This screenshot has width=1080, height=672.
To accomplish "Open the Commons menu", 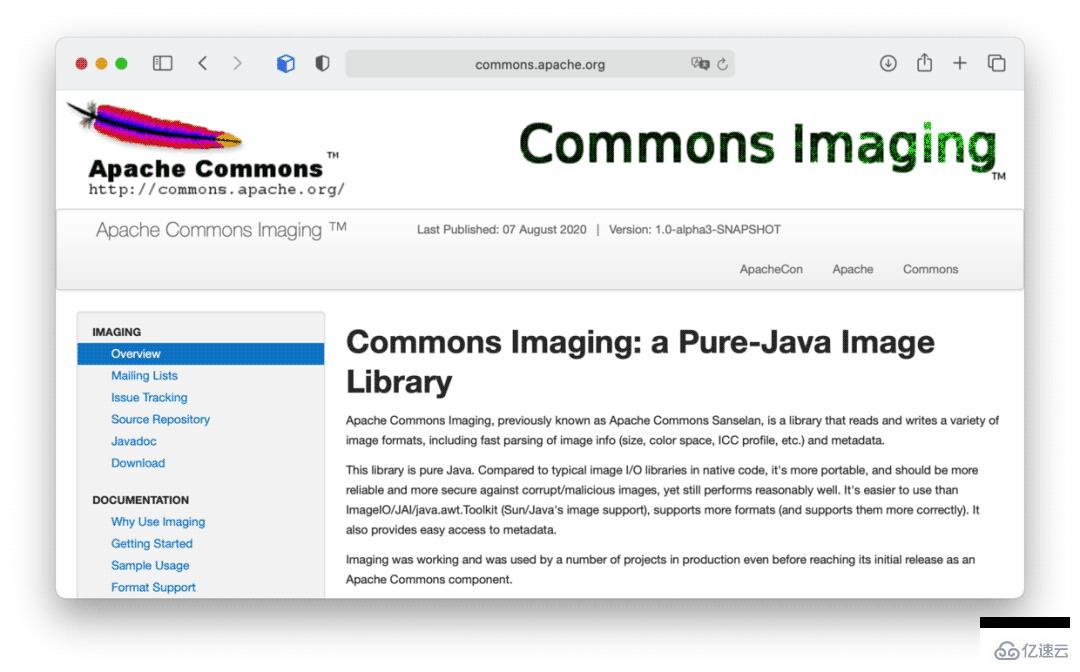I will (x=931, y=269).
